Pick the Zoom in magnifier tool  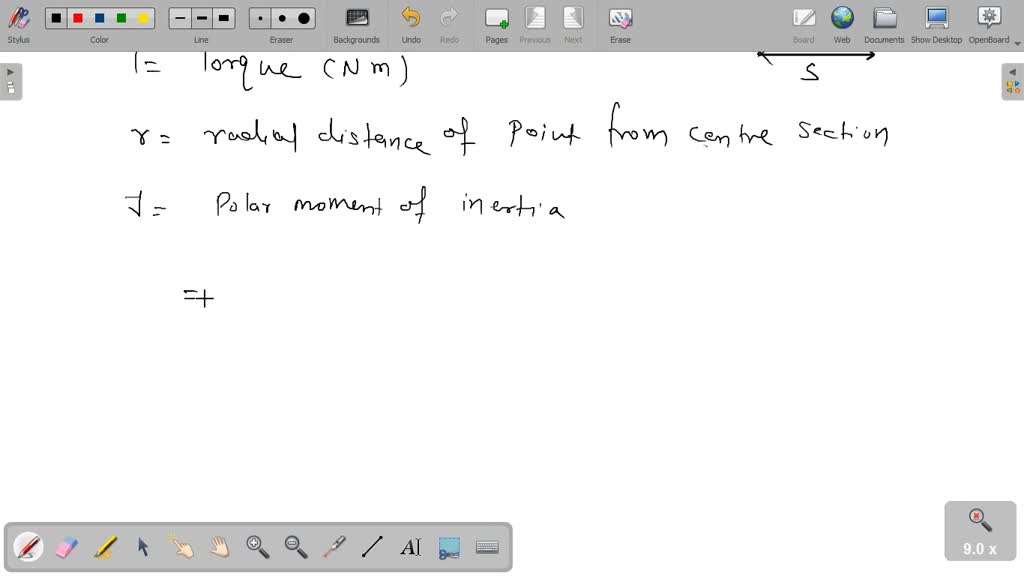pos(257,547)
